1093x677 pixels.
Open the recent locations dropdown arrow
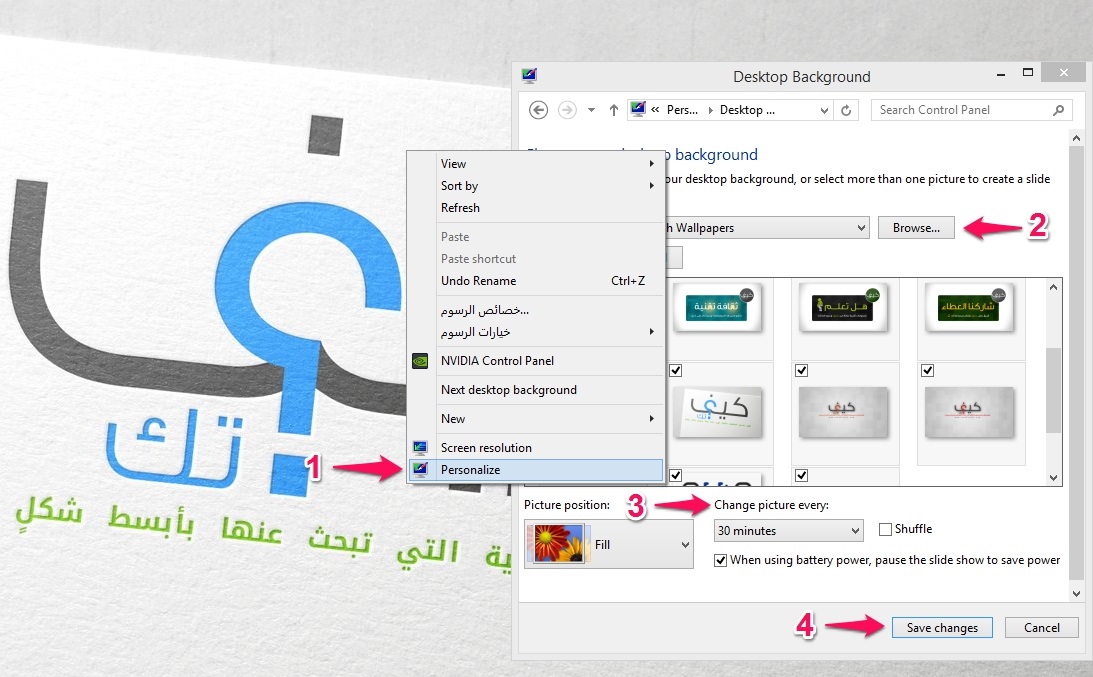tap(591, 110)
